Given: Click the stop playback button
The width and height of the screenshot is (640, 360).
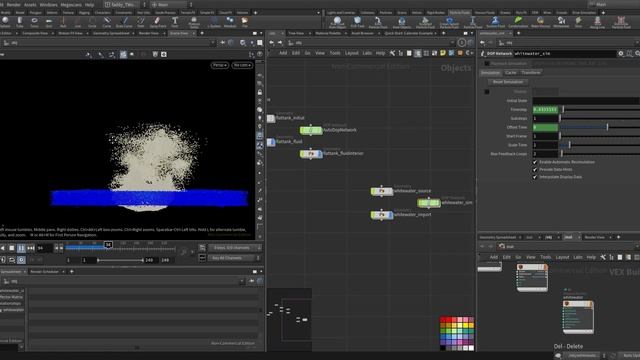Looking at the screenshot, I should click(12, 248).
